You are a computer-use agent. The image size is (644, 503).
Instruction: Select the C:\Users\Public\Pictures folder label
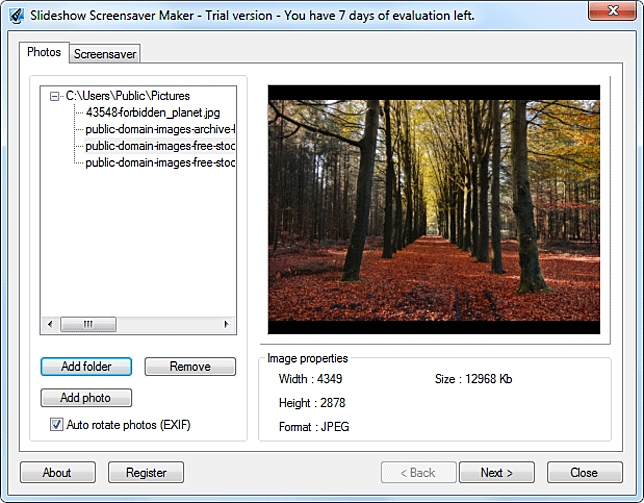pos(128,96)
